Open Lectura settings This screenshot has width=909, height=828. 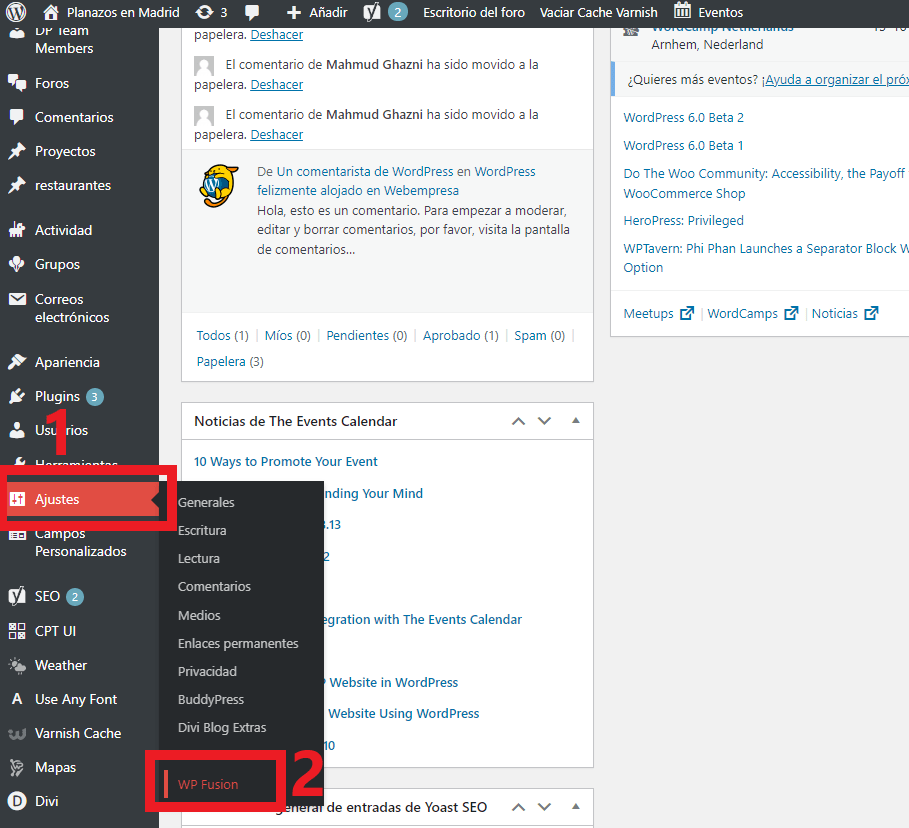click(x=198, y=558)
